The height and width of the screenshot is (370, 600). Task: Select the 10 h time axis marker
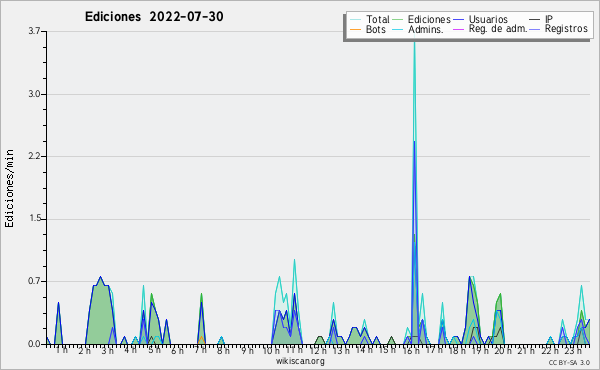point(271,350)
